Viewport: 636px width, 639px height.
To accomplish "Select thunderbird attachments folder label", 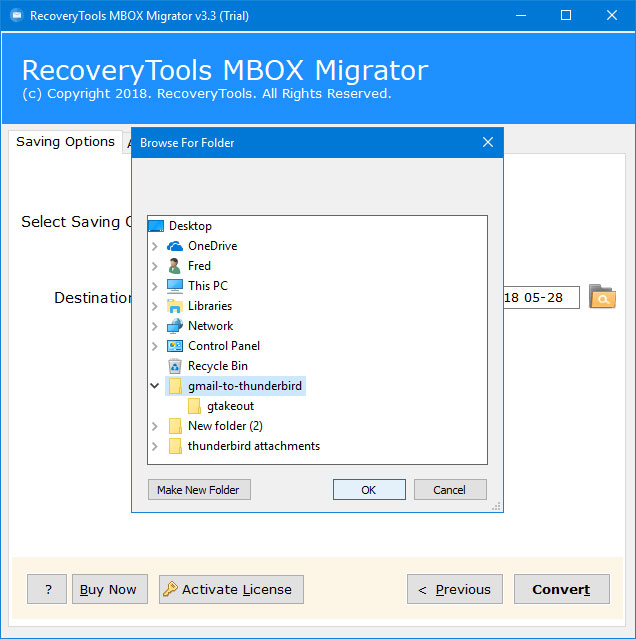I will point(254,446).
